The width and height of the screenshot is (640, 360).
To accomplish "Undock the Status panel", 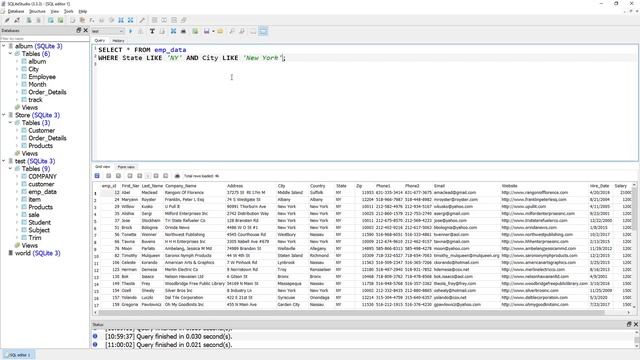I will pyautogui.click(x=629, y=324).
